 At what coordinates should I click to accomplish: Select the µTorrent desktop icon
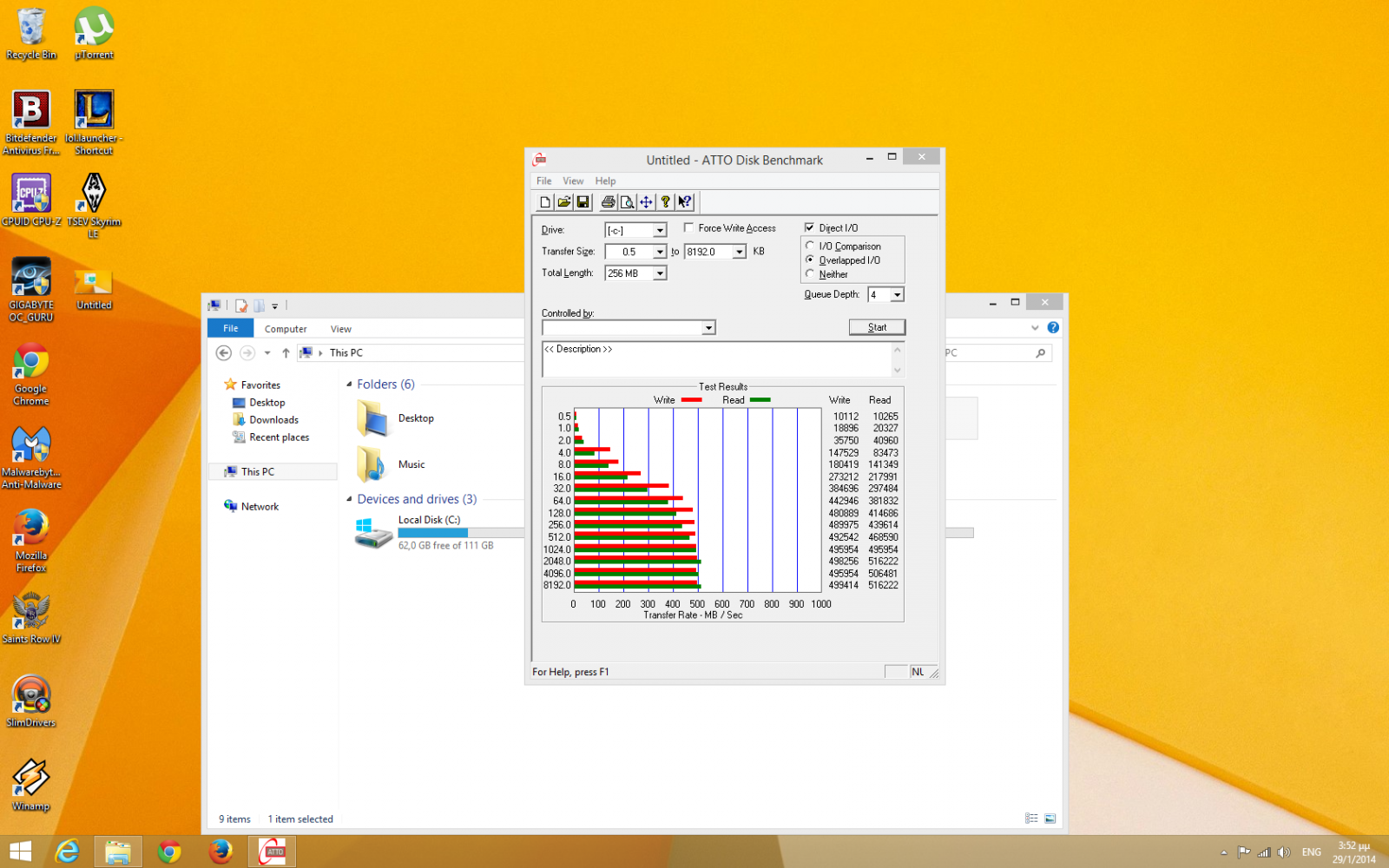click(x=94, y=34)
